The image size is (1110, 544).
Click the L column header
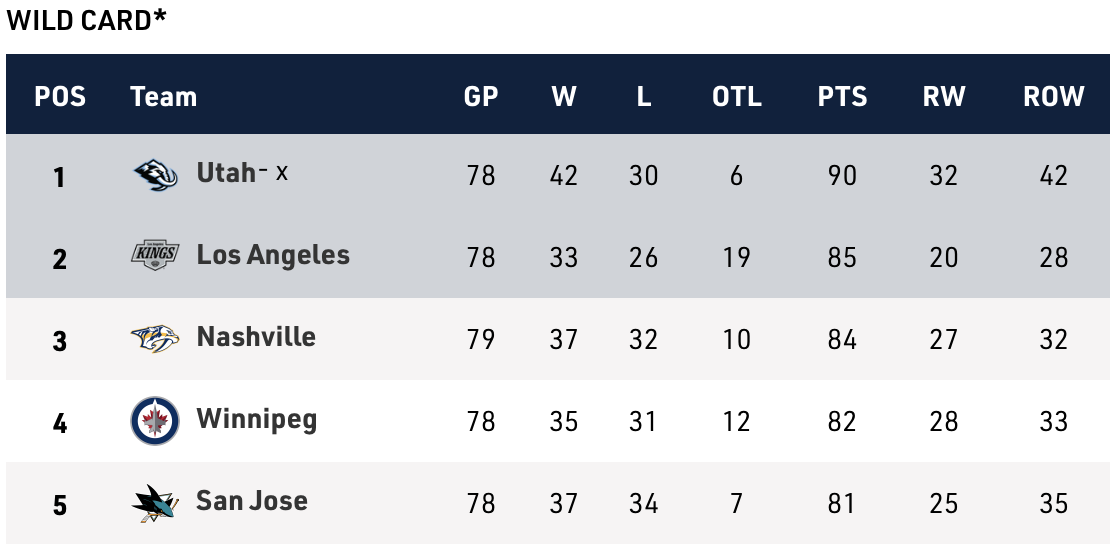[644, 96]
